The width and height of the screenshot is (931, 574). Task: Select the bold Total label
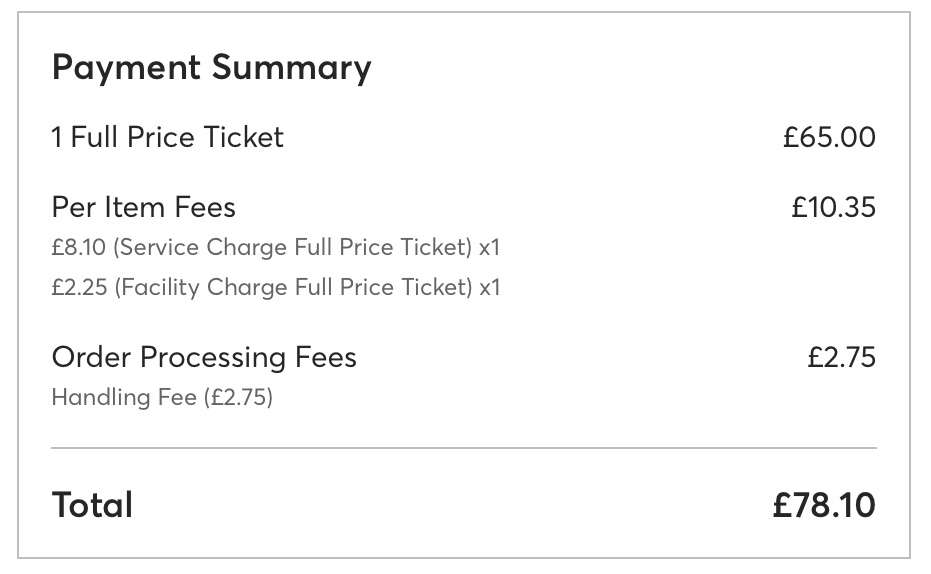92,505
